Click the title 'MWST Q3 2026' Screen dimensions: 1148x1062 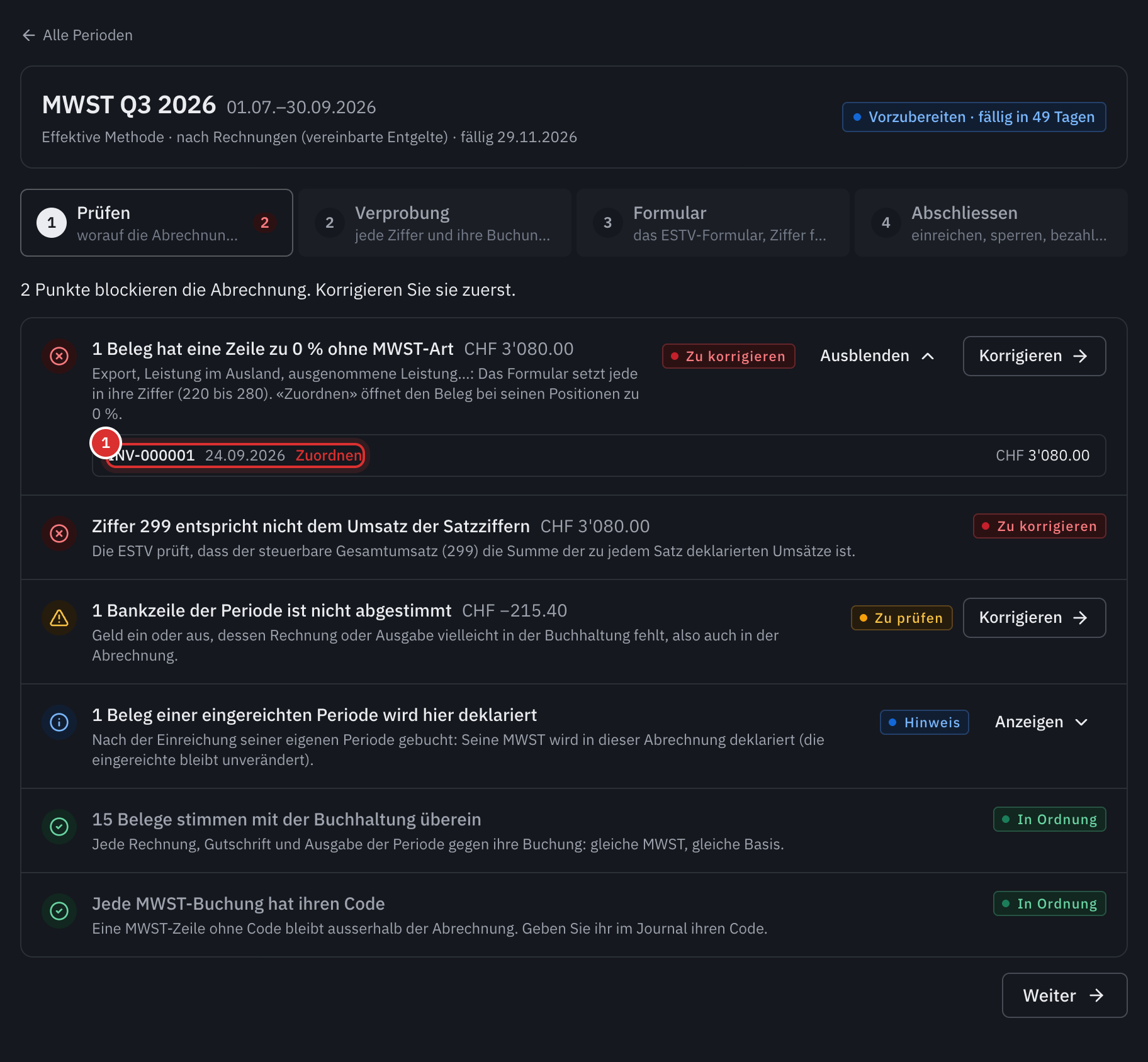[129, 105]
